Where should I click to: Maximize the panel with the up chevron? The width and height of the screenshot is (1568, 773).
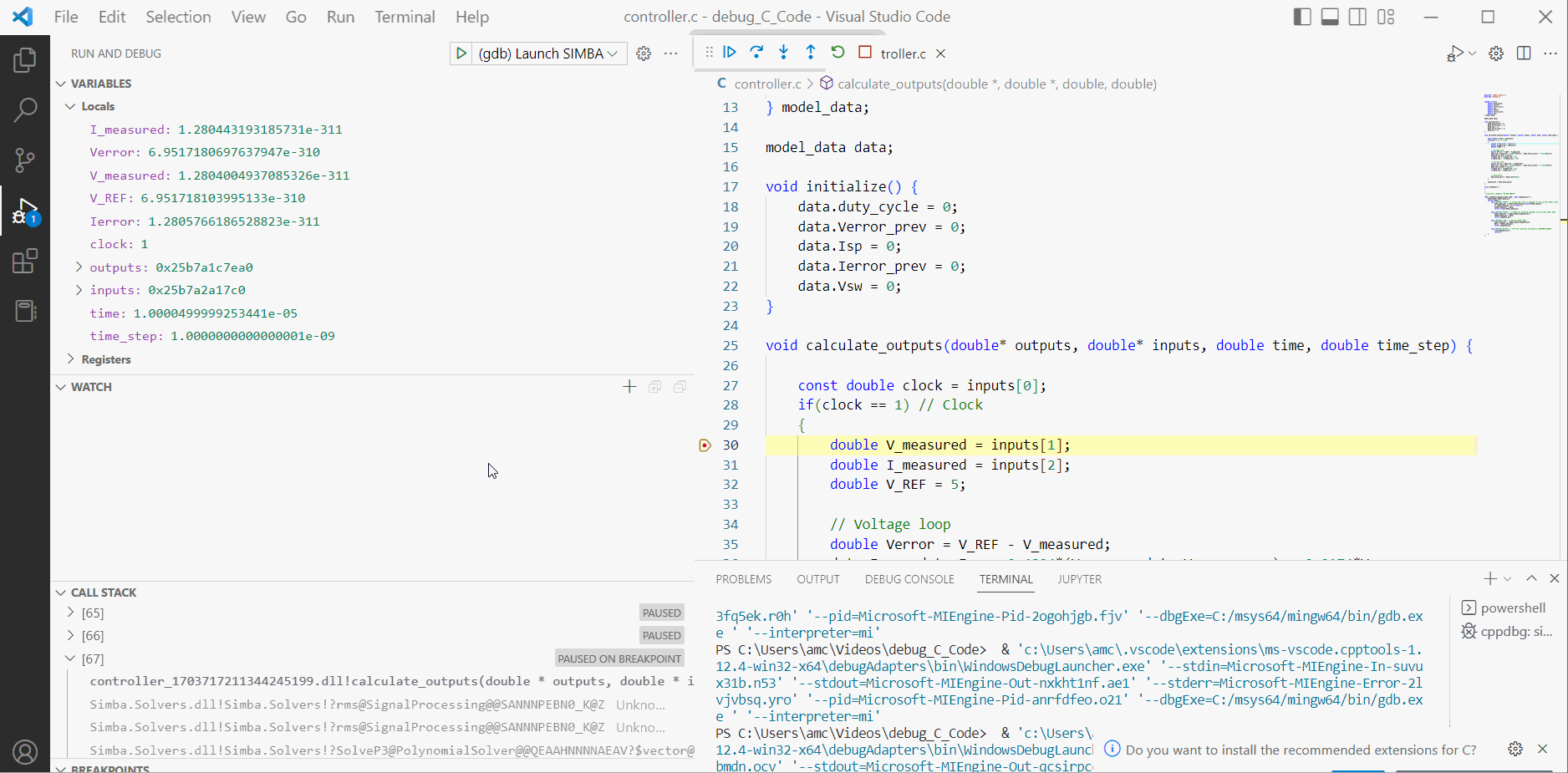(x=1531, y=578)
